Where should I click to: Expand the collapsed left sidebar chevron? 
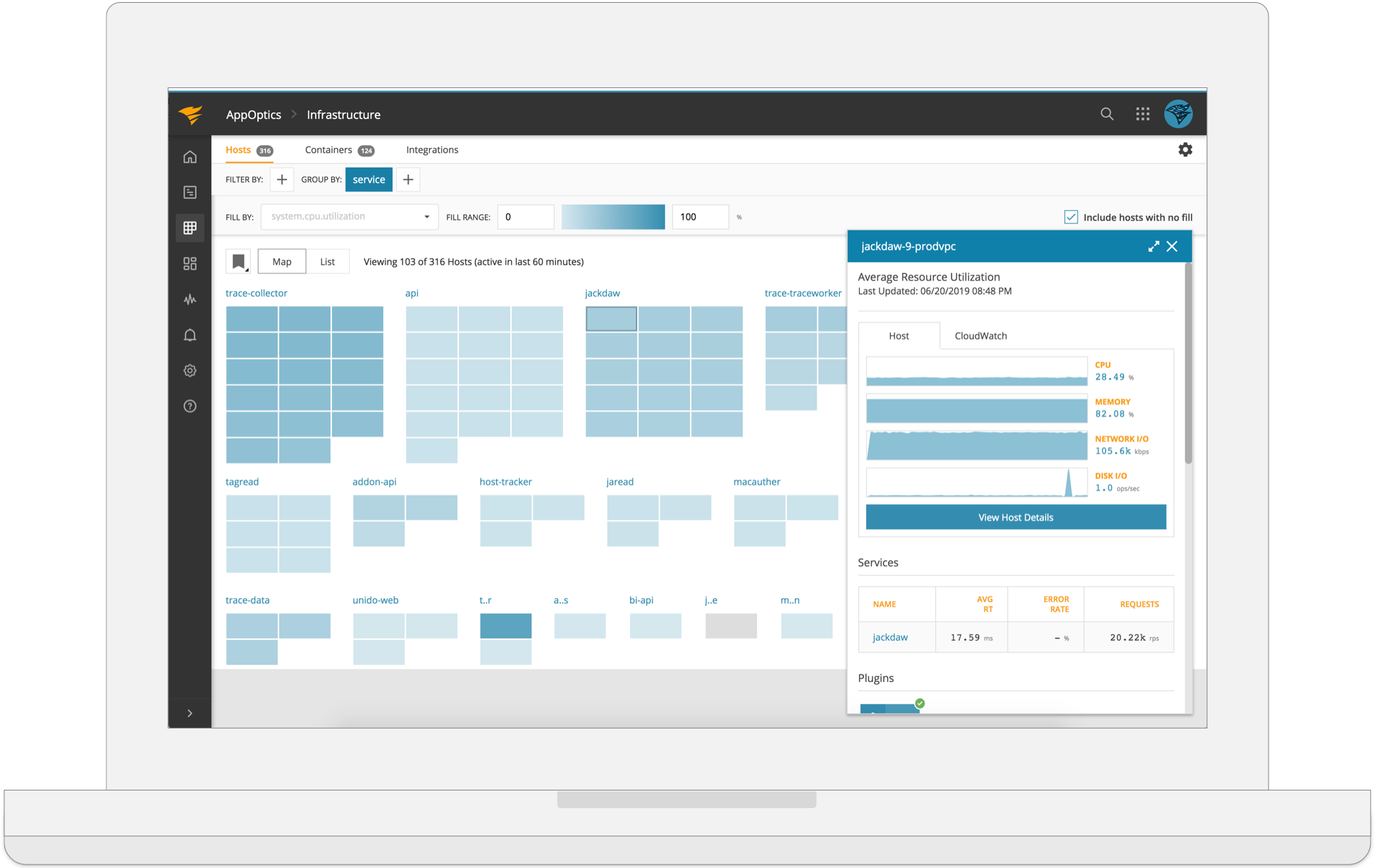pos(190,713)
